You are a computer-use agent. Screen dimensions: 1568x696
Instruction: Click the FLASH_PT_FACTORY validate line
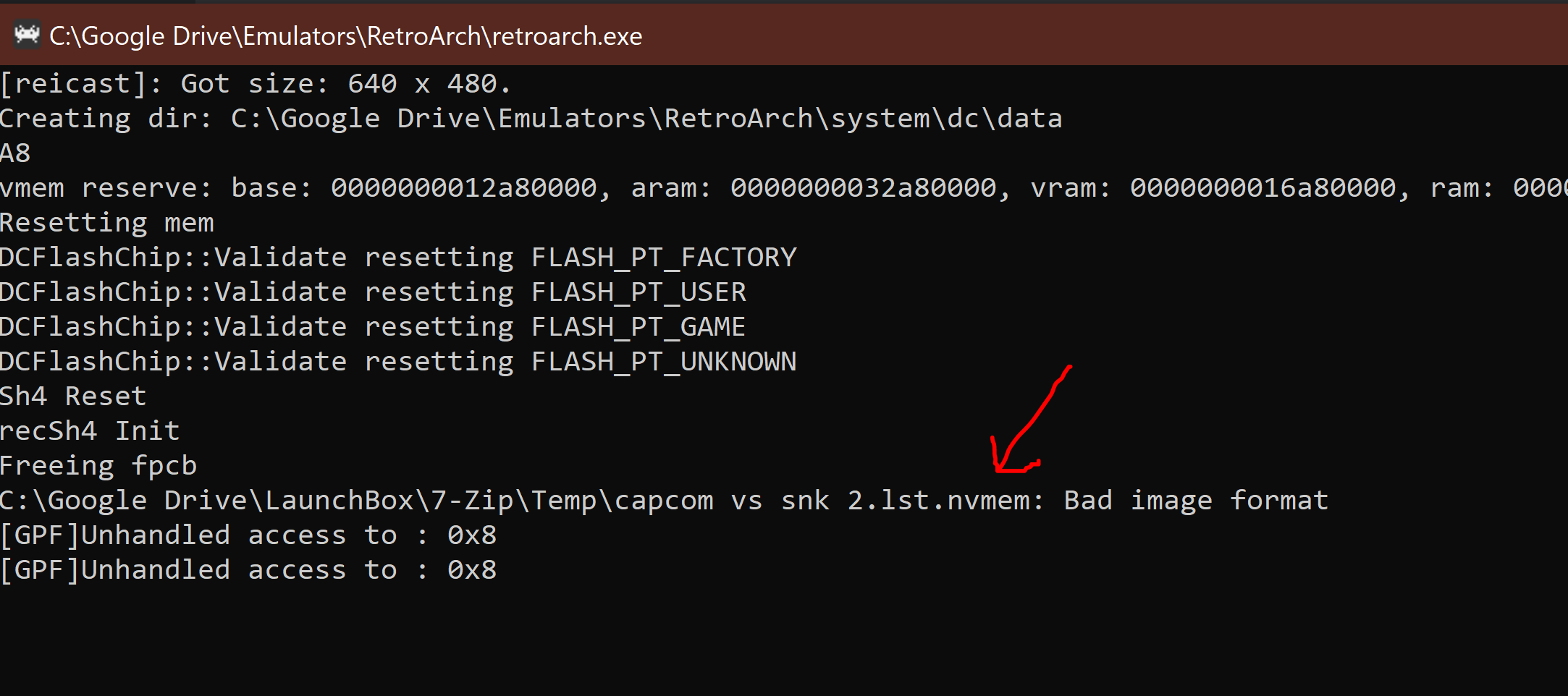point(398,258)
